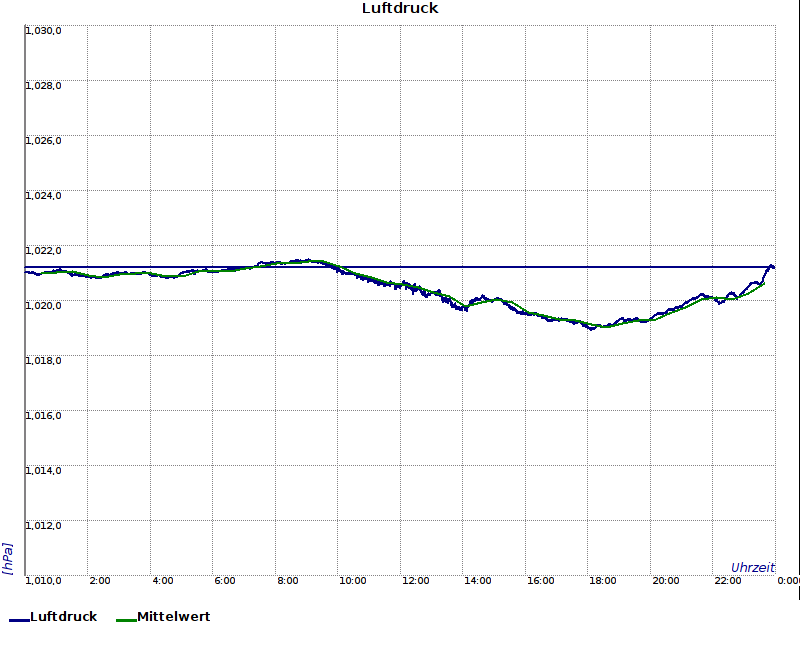
Task: Click the 6:00 time label
Action: [225, 581]
